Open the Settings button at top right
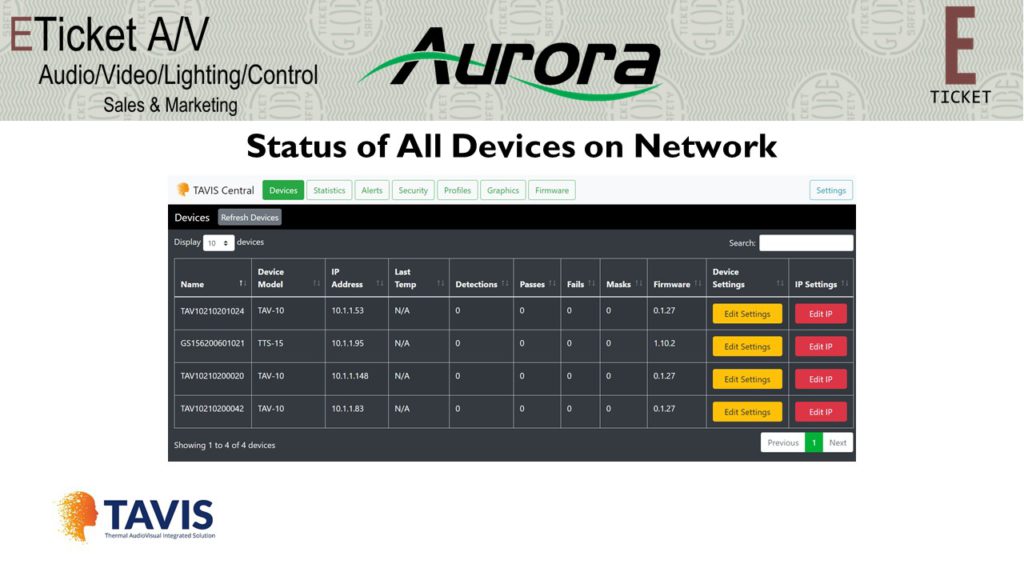This screenshot has width=1024, height=576. [831, 190]
